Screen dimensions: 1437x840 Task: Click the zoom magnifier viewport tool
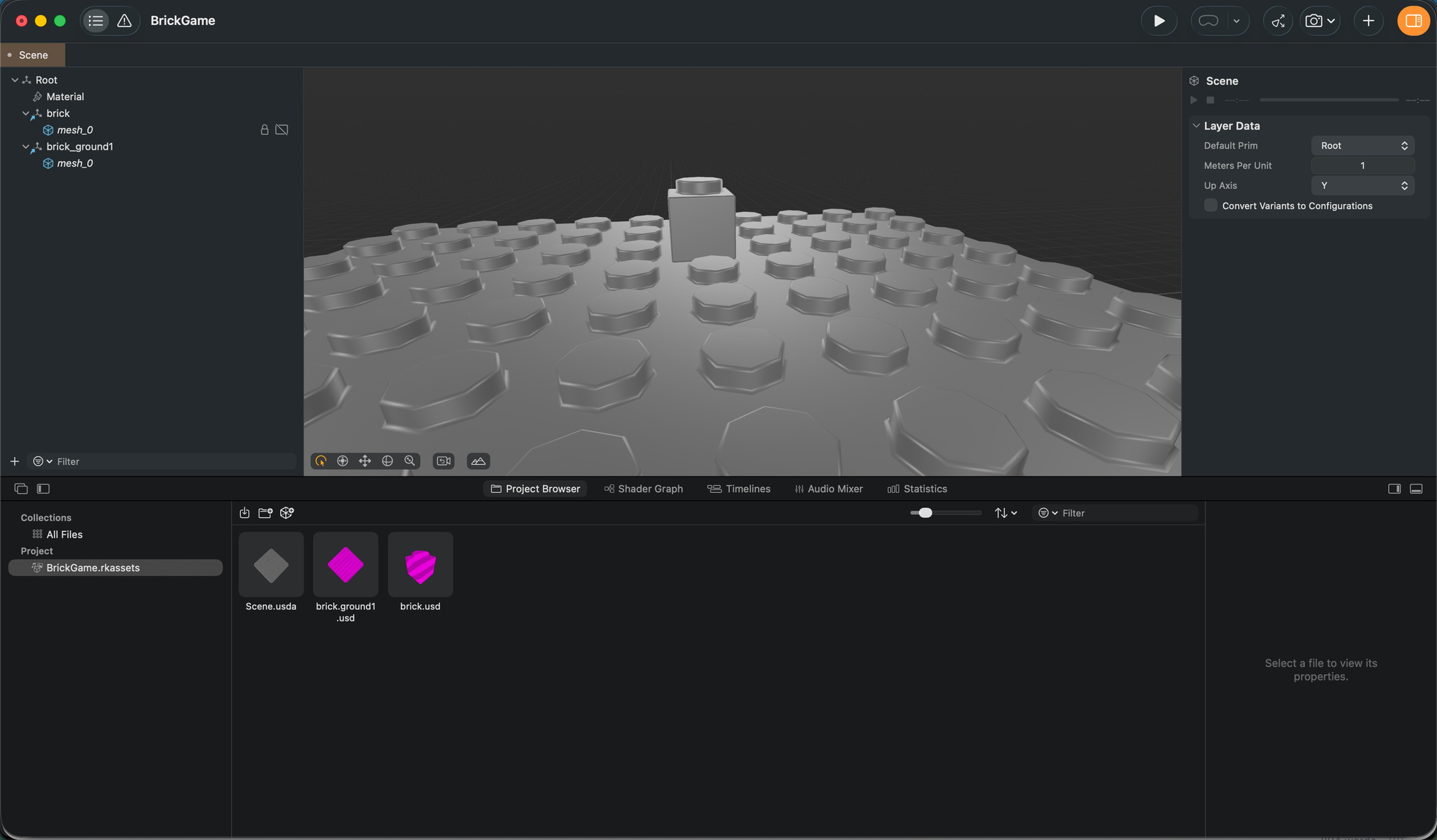(410, 461)
